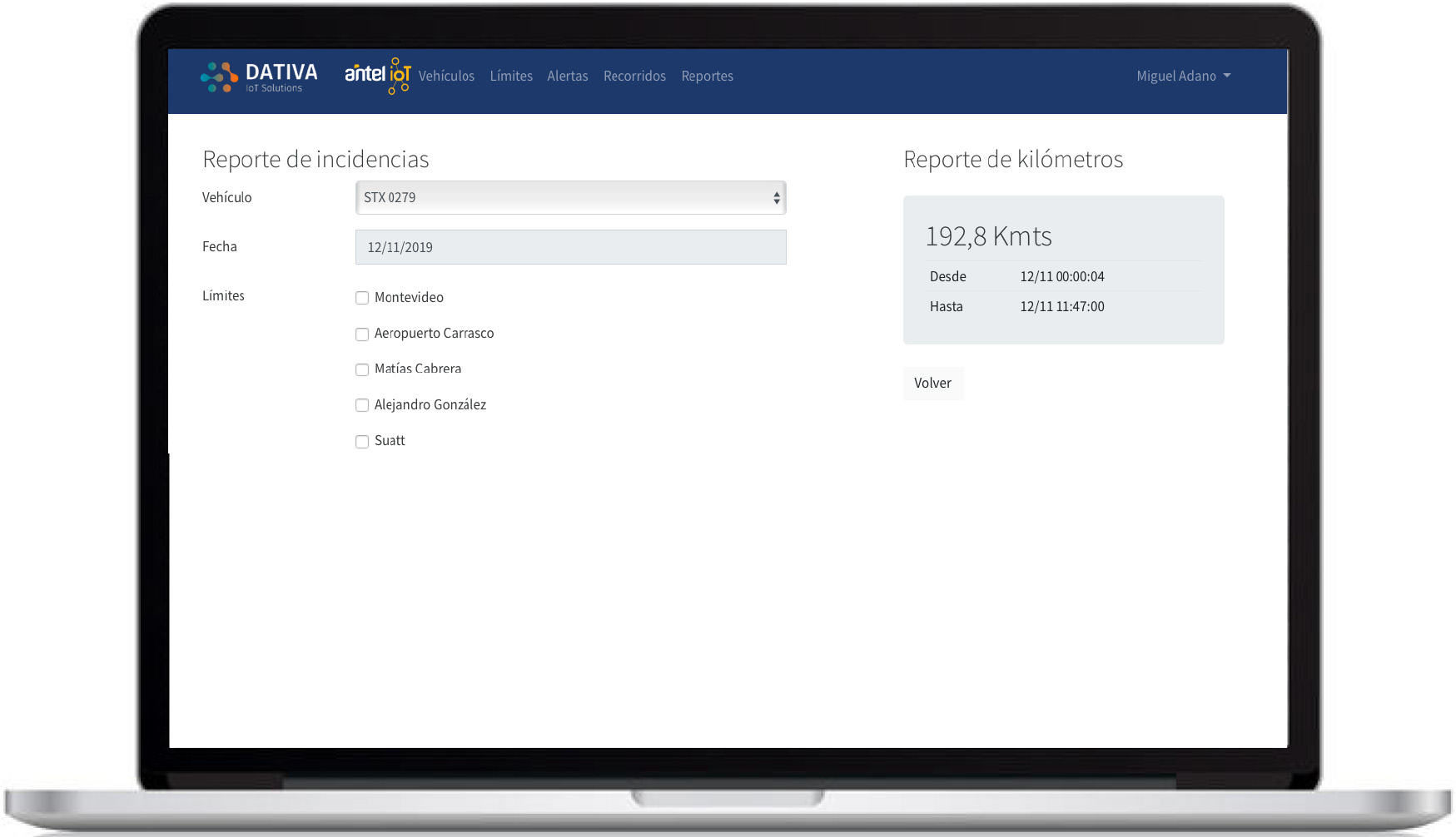Click the Hasta time 12/11 11:47:00
The width and height of the screenshot is (1456, 837).
click(x=1062, y=306)
